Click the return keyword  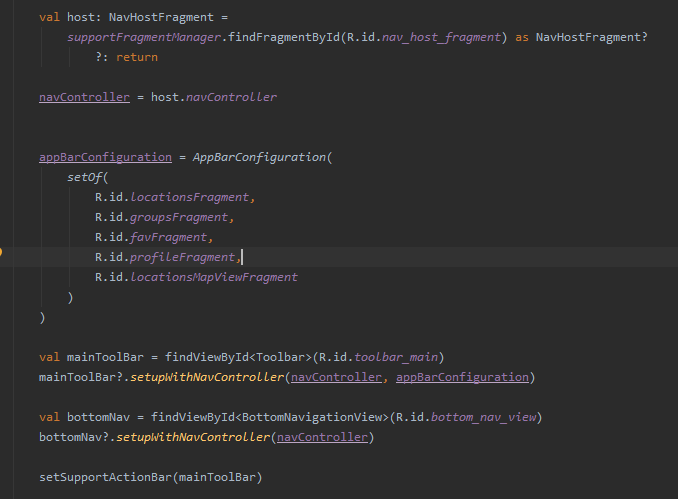(137, 57)
